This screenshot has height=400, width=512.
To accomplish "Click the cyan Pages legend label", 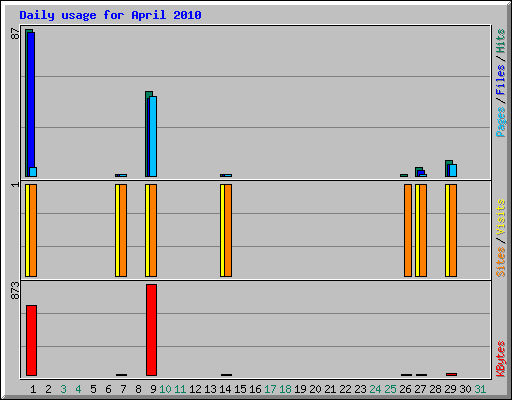I will click(501, 122).
